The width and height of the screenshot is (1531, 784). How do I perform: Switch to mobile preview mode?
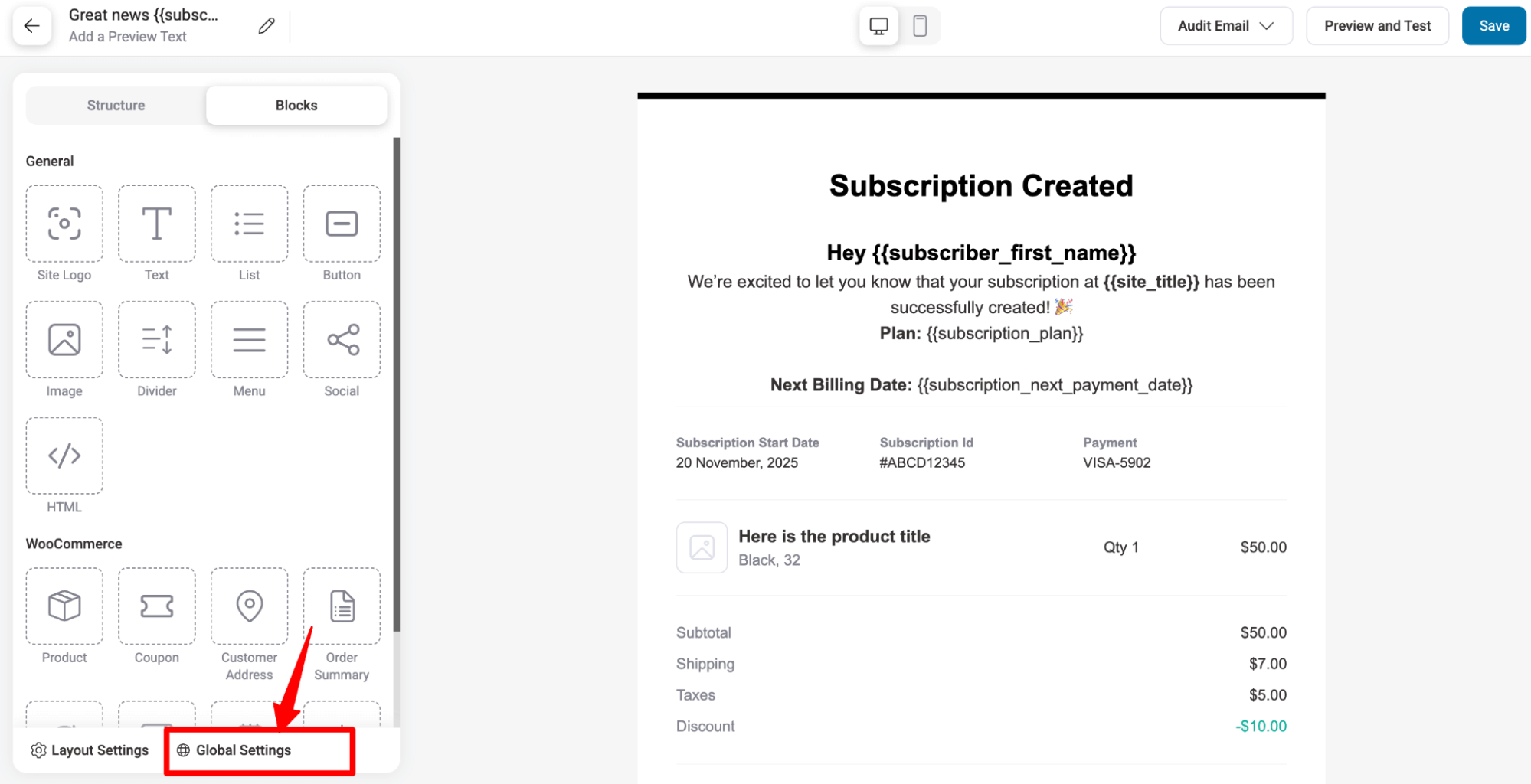tap(920, 25)
